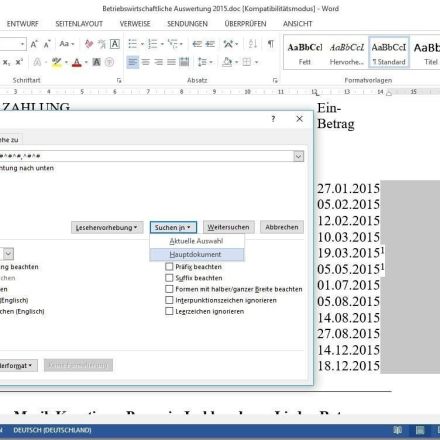
Task: Sort the selection with the A-Z icon
Action: (253, 44)
